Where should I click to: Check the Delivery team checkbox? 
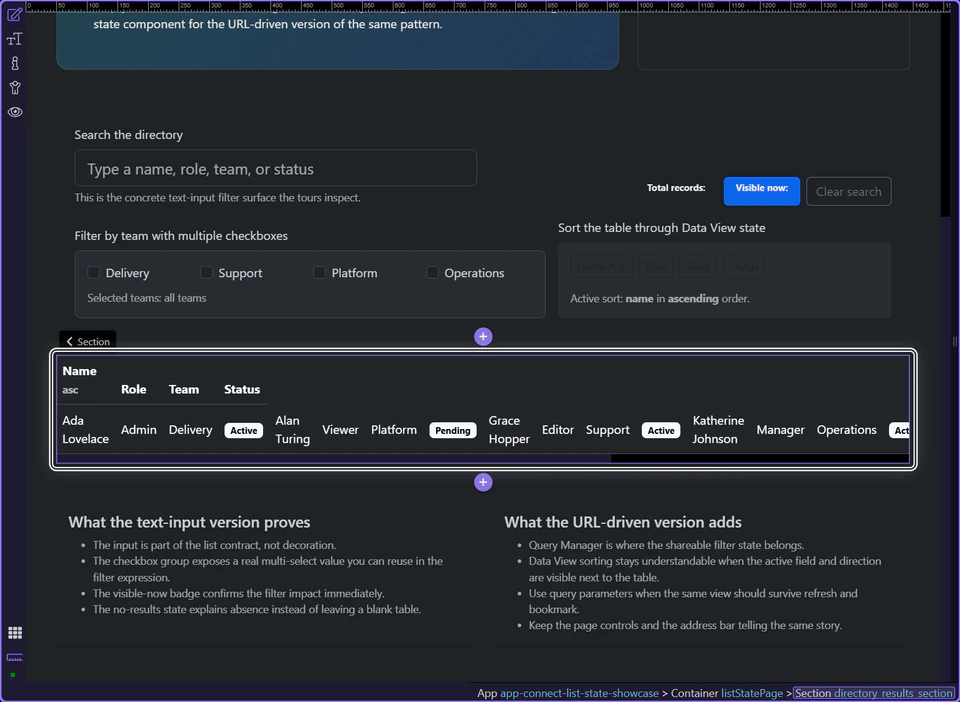[93, 272]
